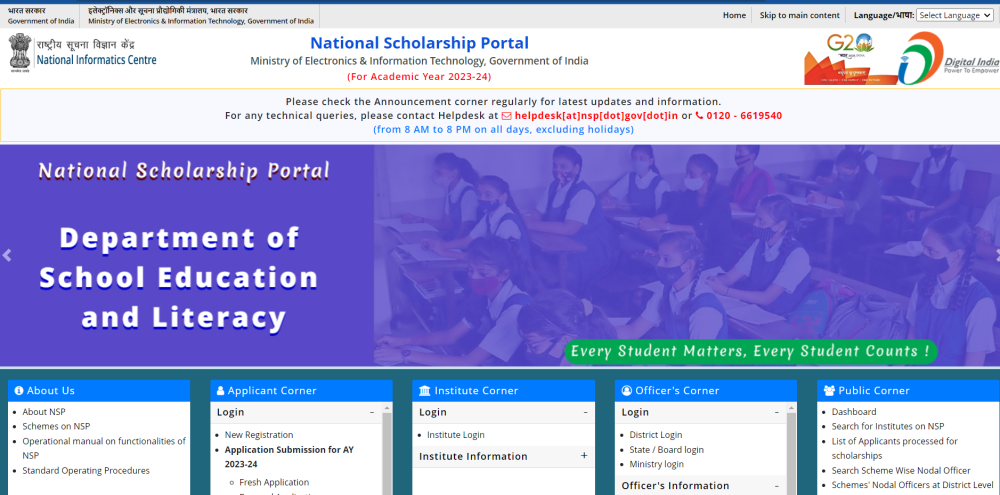Go to previous slide with left arrow
The height and width of the screenshot is (495, 1000).
point(8,256)
